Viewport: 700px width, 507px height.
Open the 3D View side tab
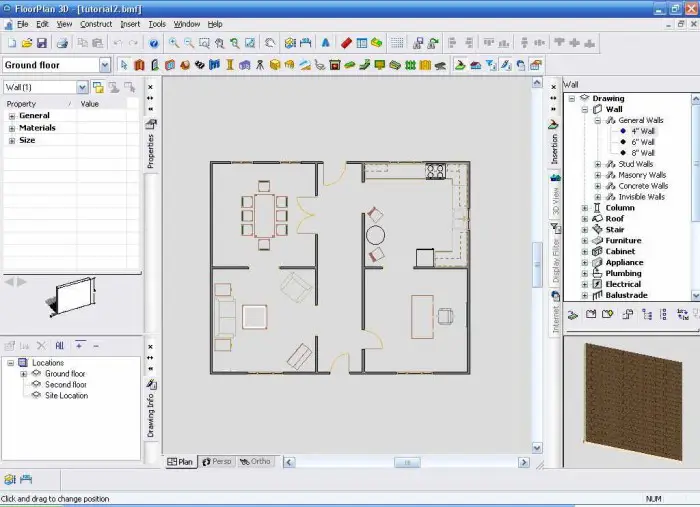[556, 200]
